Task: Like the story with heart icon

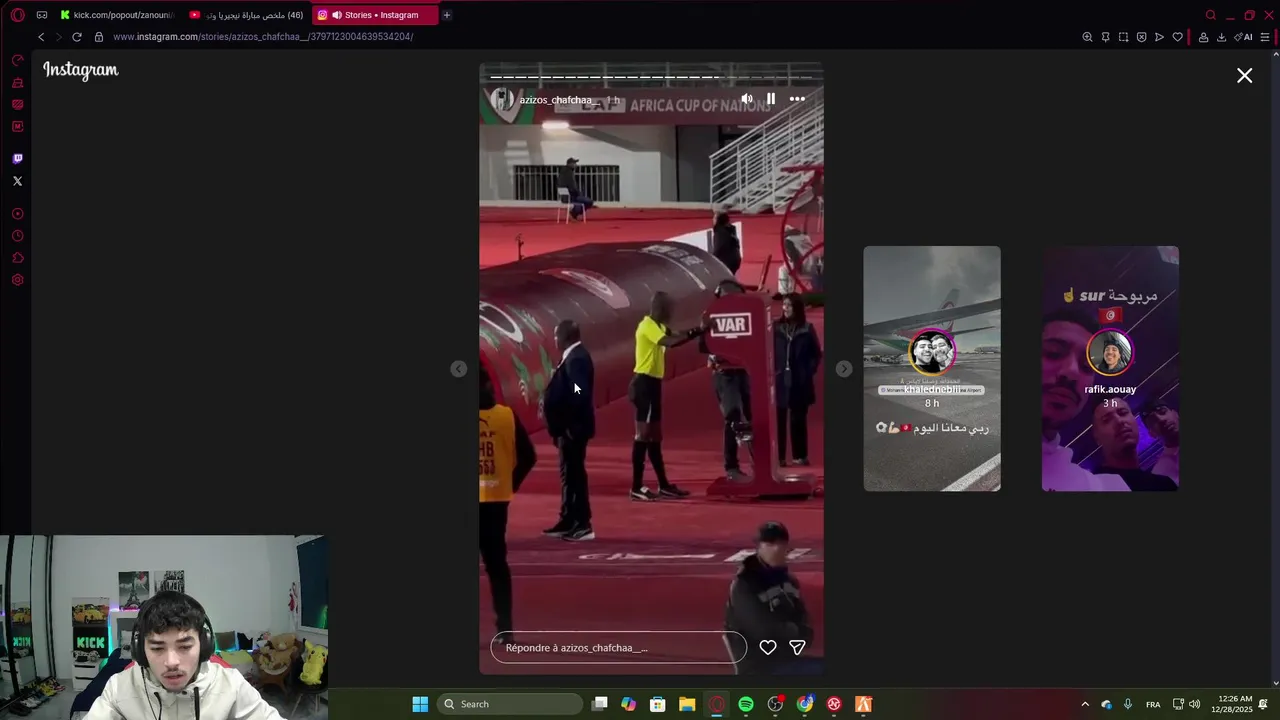Action: [768, 648]
